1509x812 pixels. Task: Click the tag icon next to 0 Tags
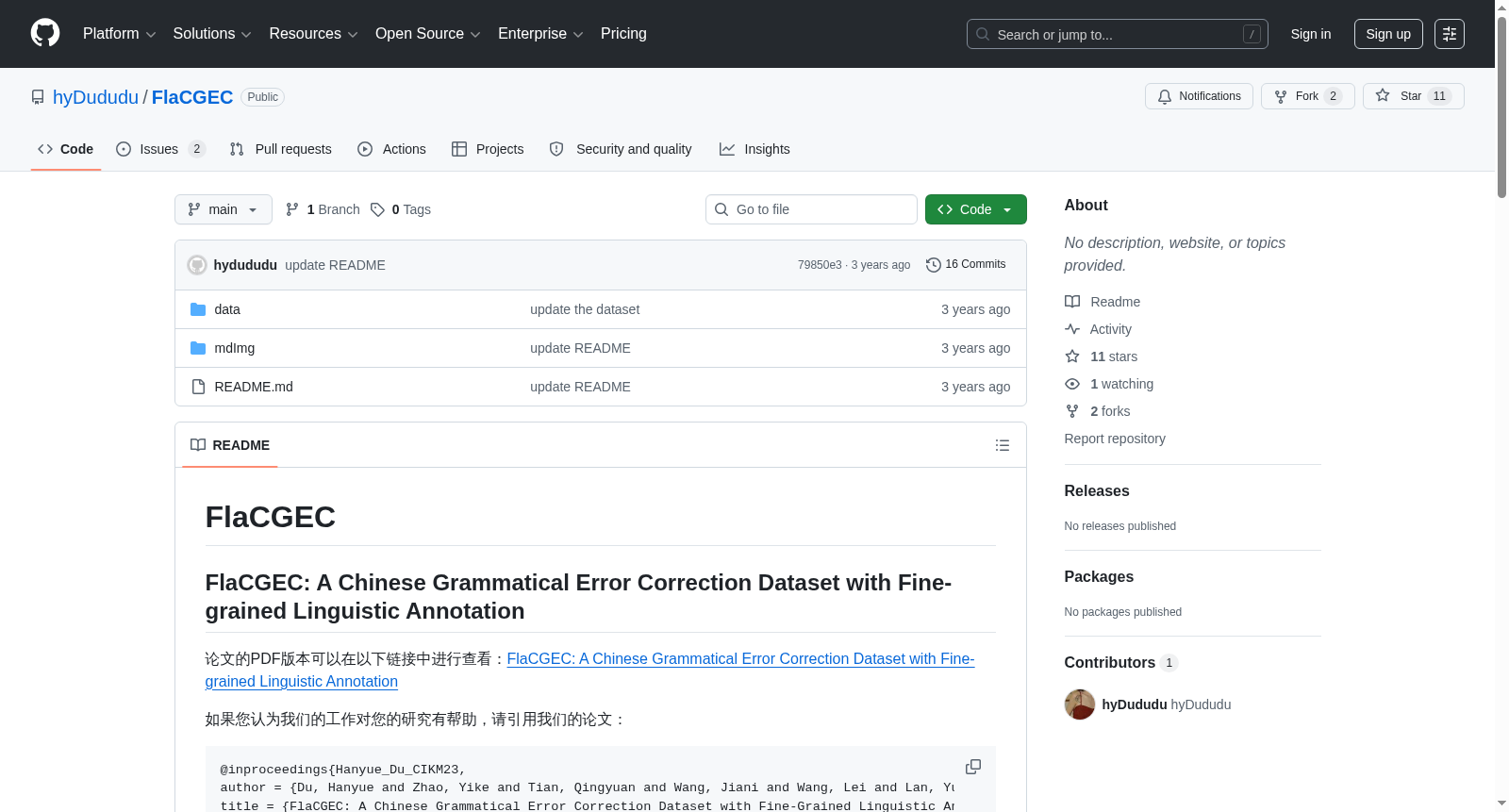pyautogui.click(x=377, y=209)
